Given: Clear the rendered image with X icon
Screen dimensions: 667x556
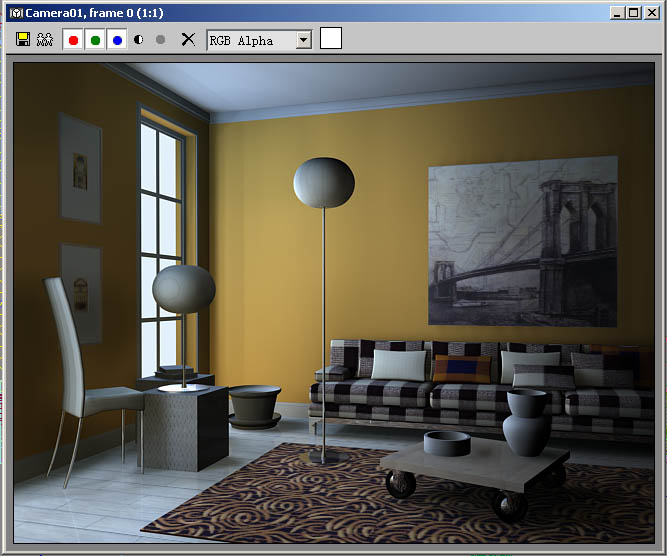Looking at the screenshot, I should coord(188,40).
